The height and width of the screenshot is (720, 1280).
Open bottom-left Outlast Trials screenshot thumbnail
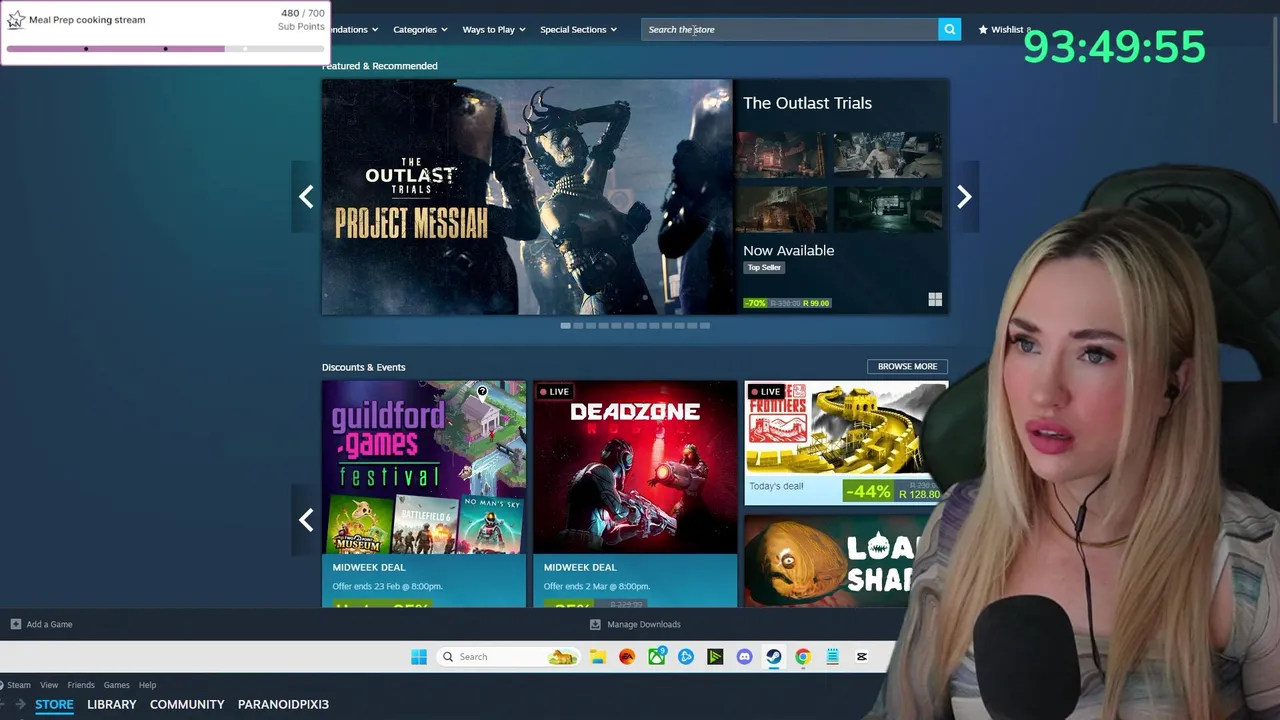[781, 209]
